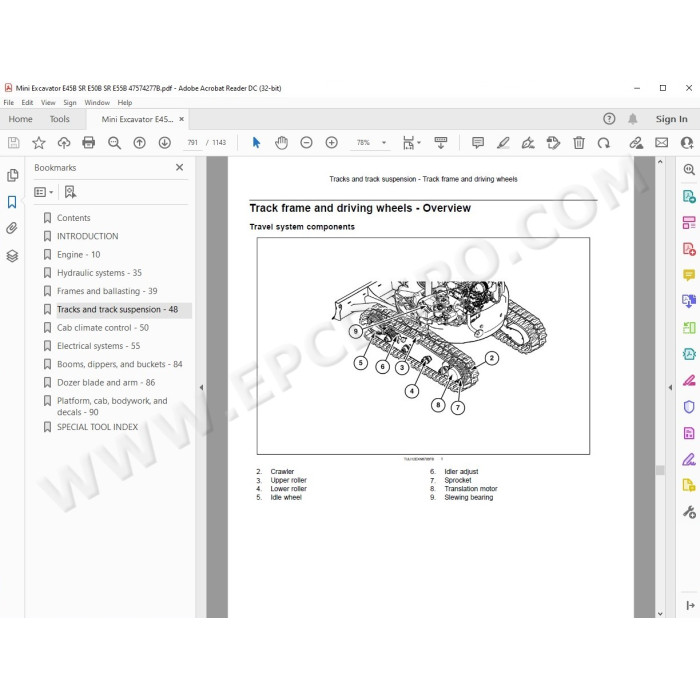Close the Bookmarks pane
The width and height of the screenshot is (700, 700).
[179, 167]
